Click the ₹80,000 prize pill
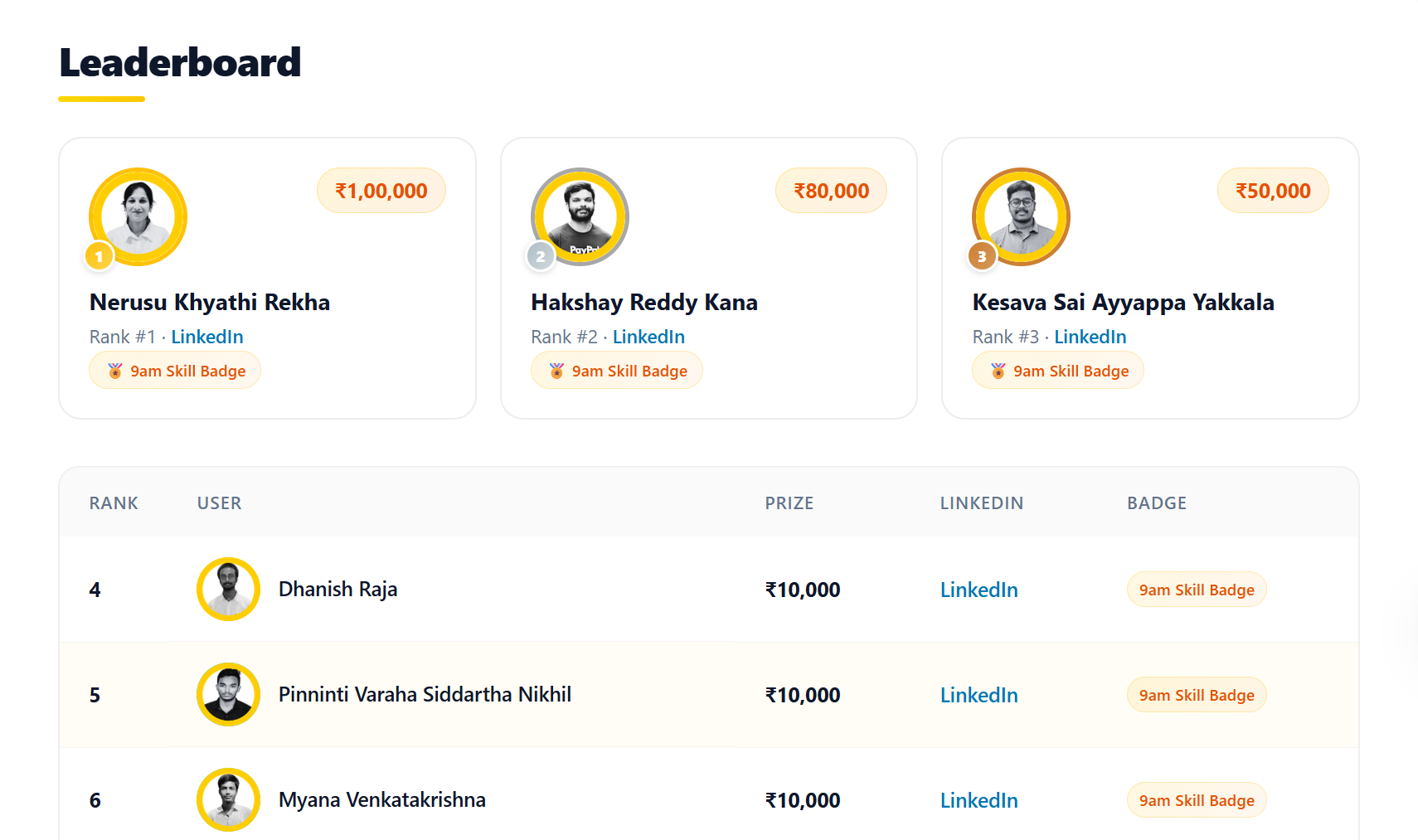Viewport: 1418px width, 840px height. pos(832,191)
